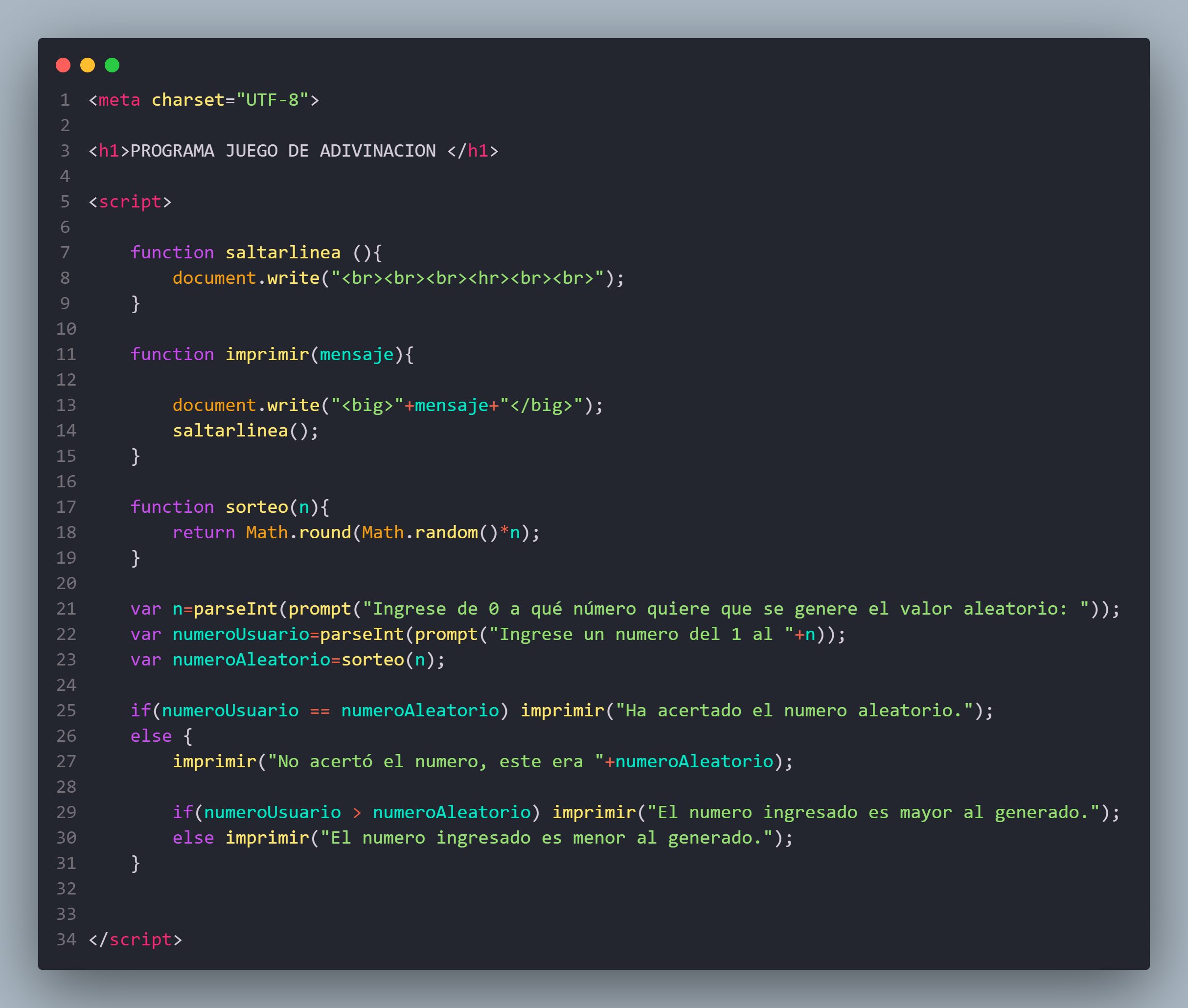Viewport: 1188px width, 1008px height.
Task: Click the saltarlinea(); call on line 14
Action: coord(246,430)
